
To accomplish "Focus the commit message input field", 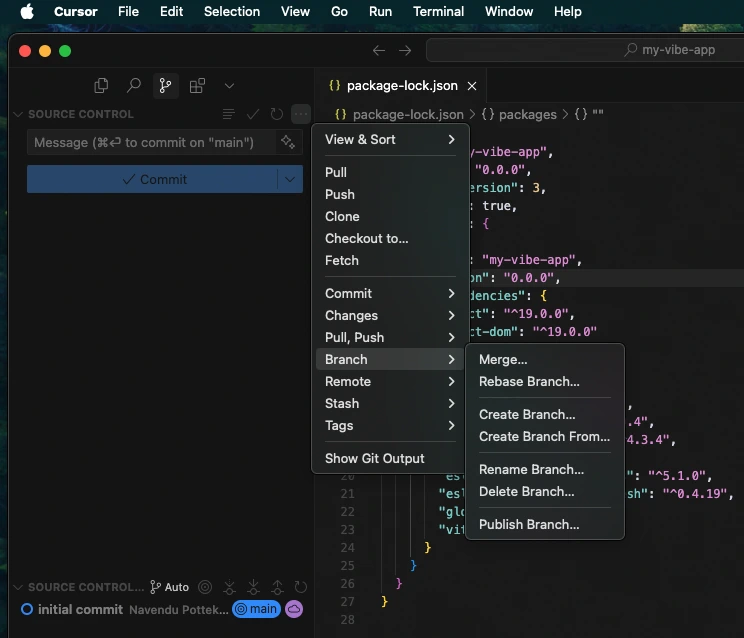I will point(152,142).
